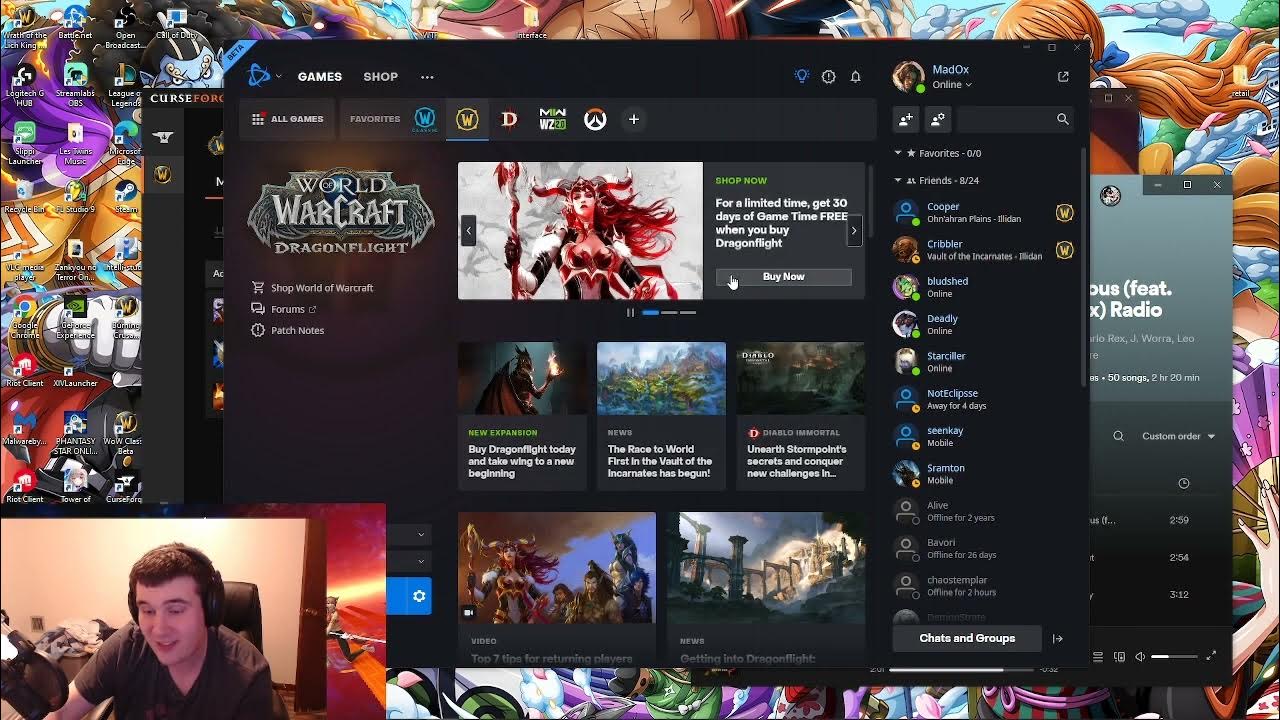Open friend management settings icon
1280x720 pixels.
click(938, 119)
